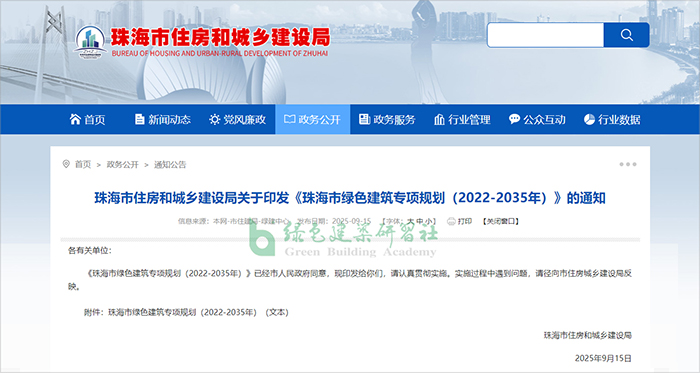Viewport: 700px width, 373px height.
Task: Click the search input box
Action: 546,35
